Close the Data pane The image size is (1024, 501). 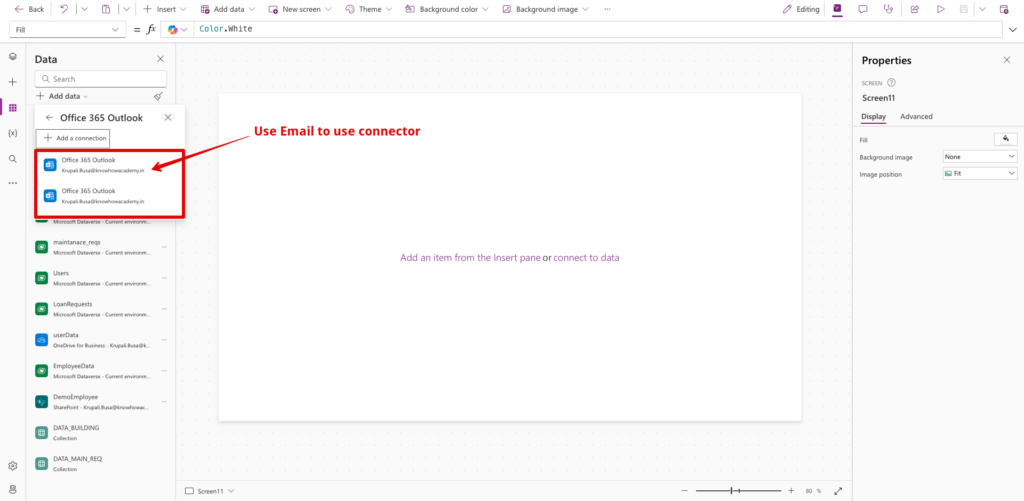[x=161, y=59]
